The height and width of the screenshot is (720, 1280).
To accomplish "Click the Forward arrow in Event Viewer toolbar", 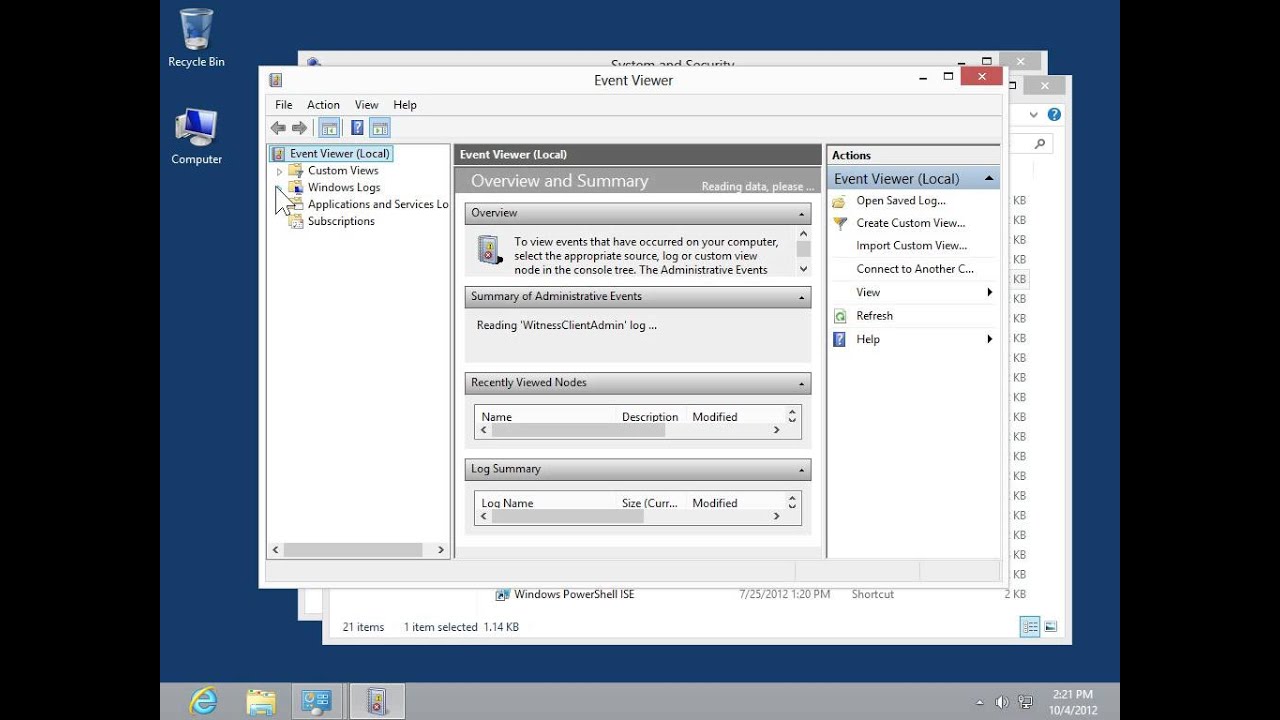I will coord(299,128).
